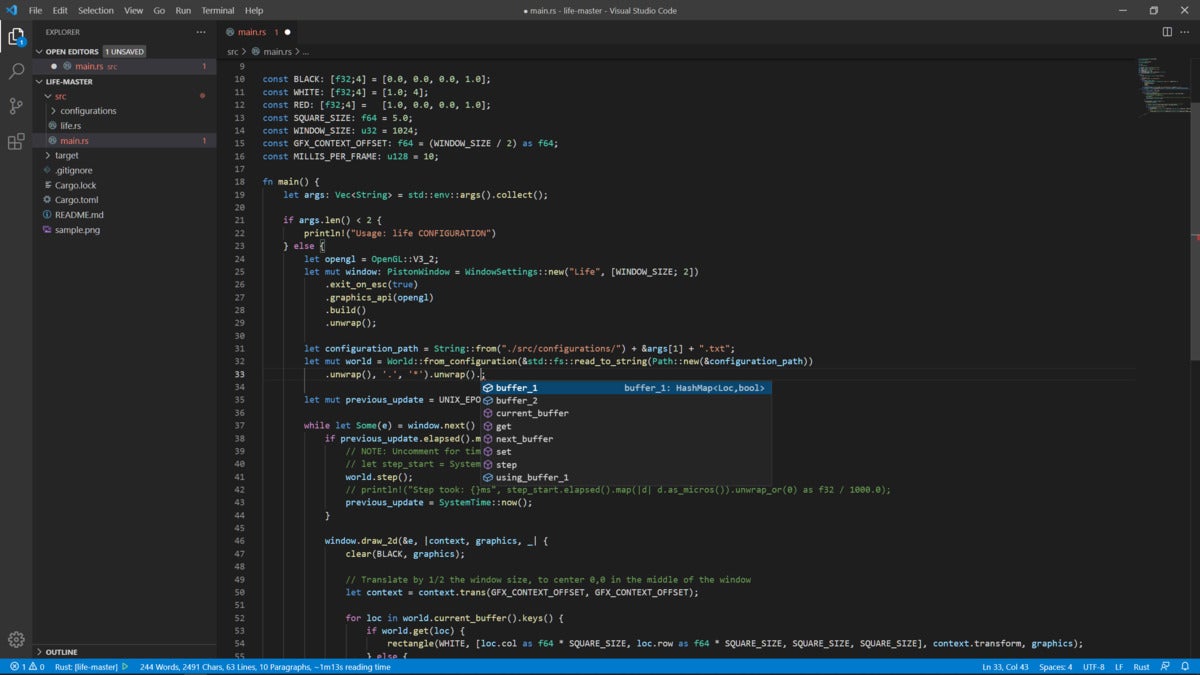Open the editor More Actions ellipsis

tap(1185, 32)
